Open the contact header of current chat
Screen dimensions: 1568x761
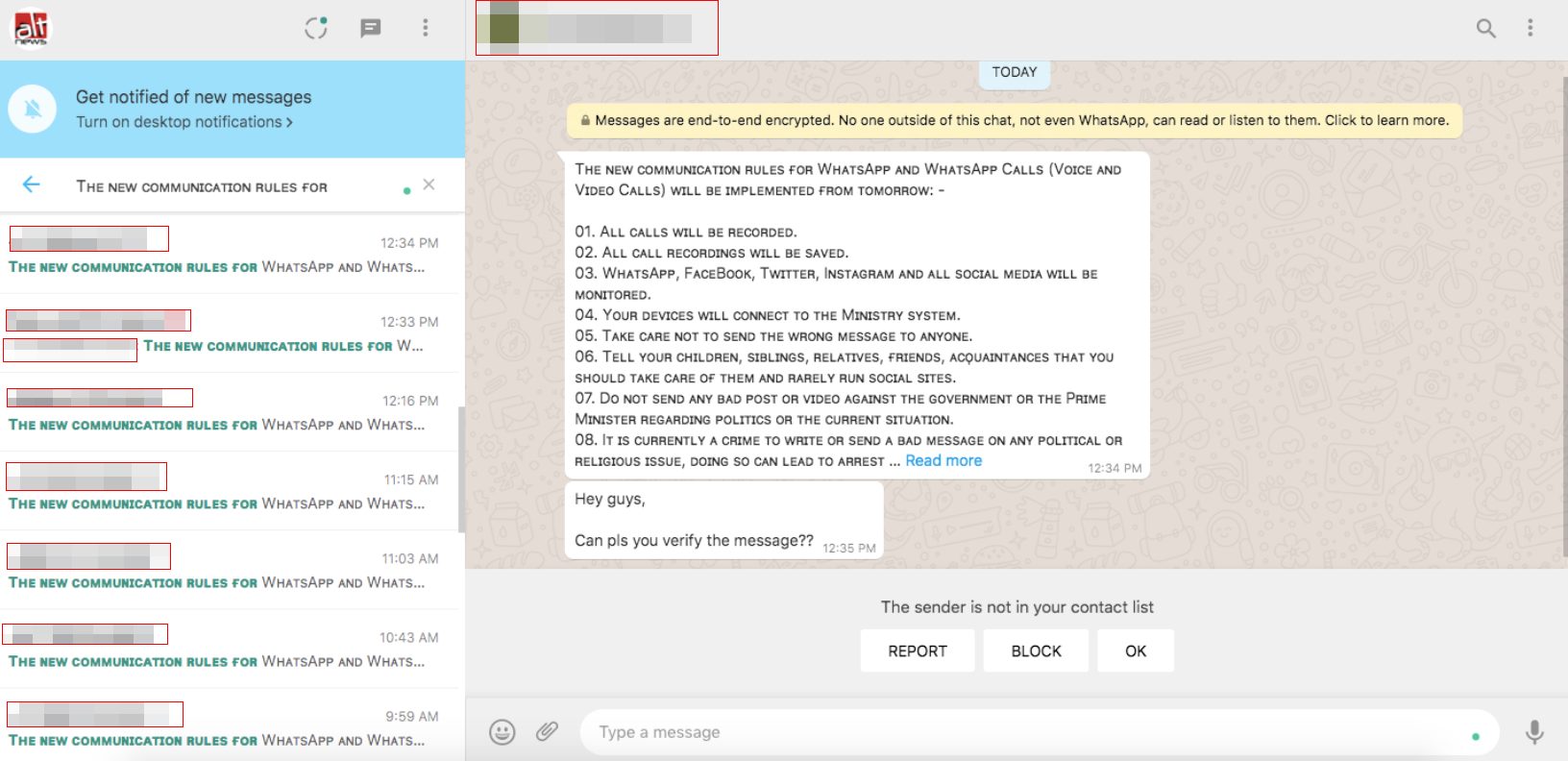click(597, 28)
